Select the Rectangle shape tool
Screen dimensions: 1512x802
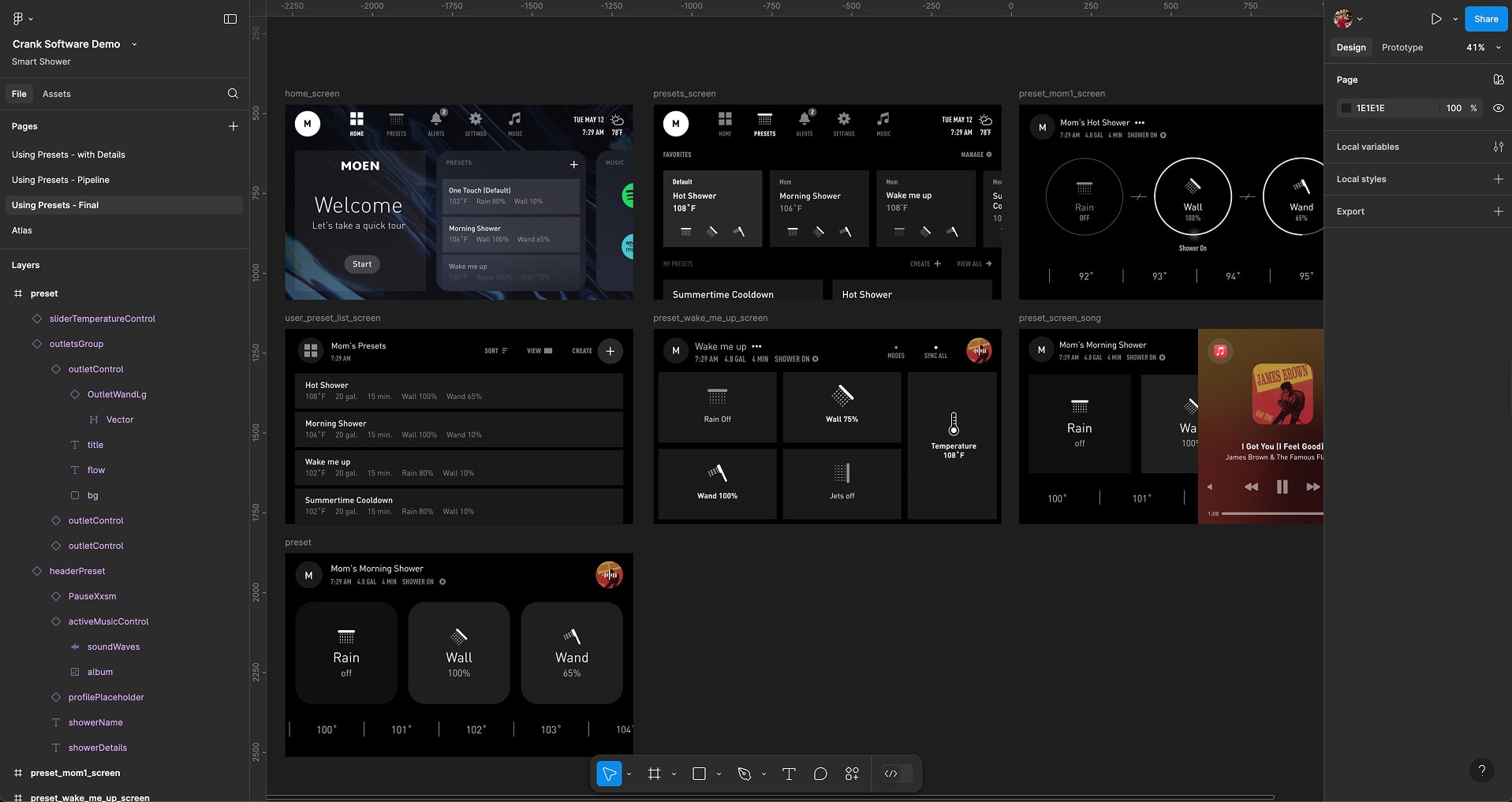699,774
